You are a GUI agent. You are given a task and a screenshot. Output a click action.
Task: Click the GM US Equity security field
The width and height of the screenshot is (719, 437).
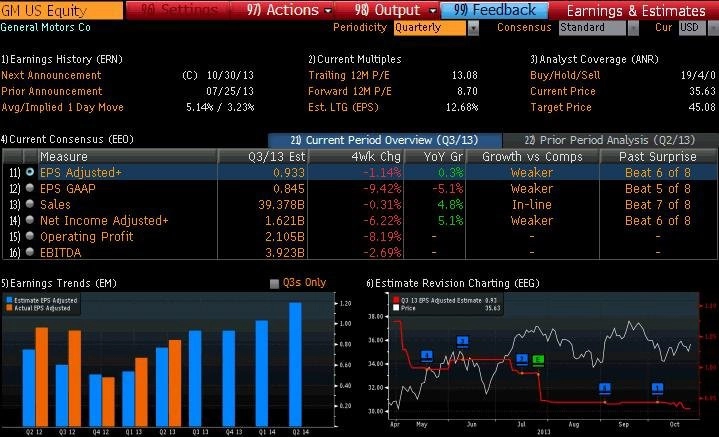click(61, 10)
